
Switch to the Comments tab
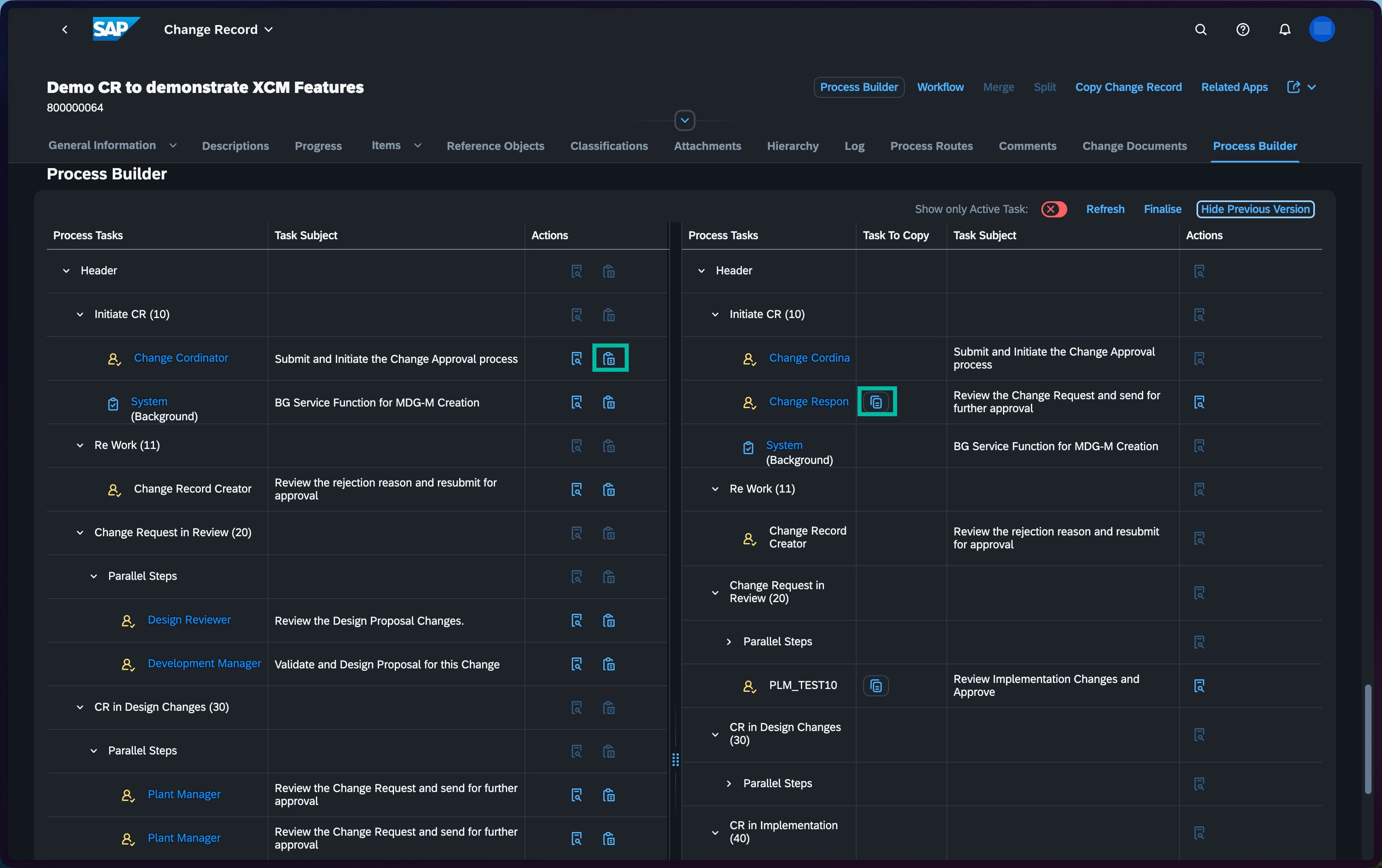[x=1027, y=146]
